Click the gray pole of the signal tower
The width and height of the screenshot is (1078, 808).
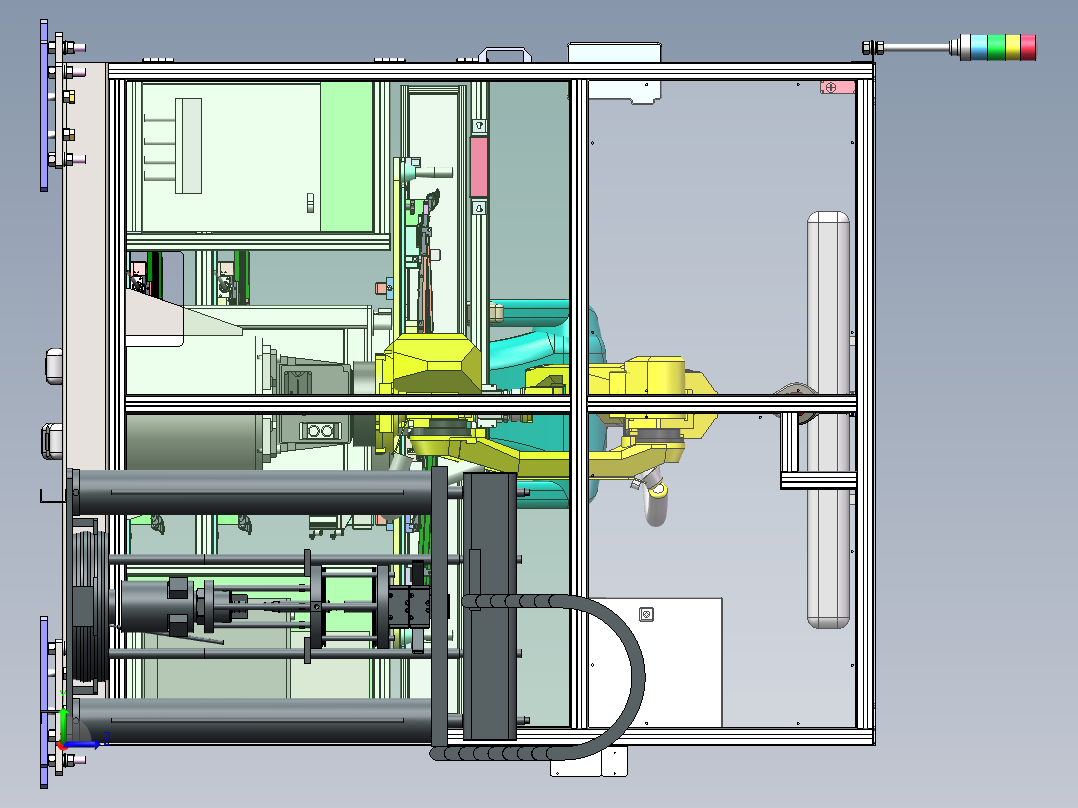(916, 47)
